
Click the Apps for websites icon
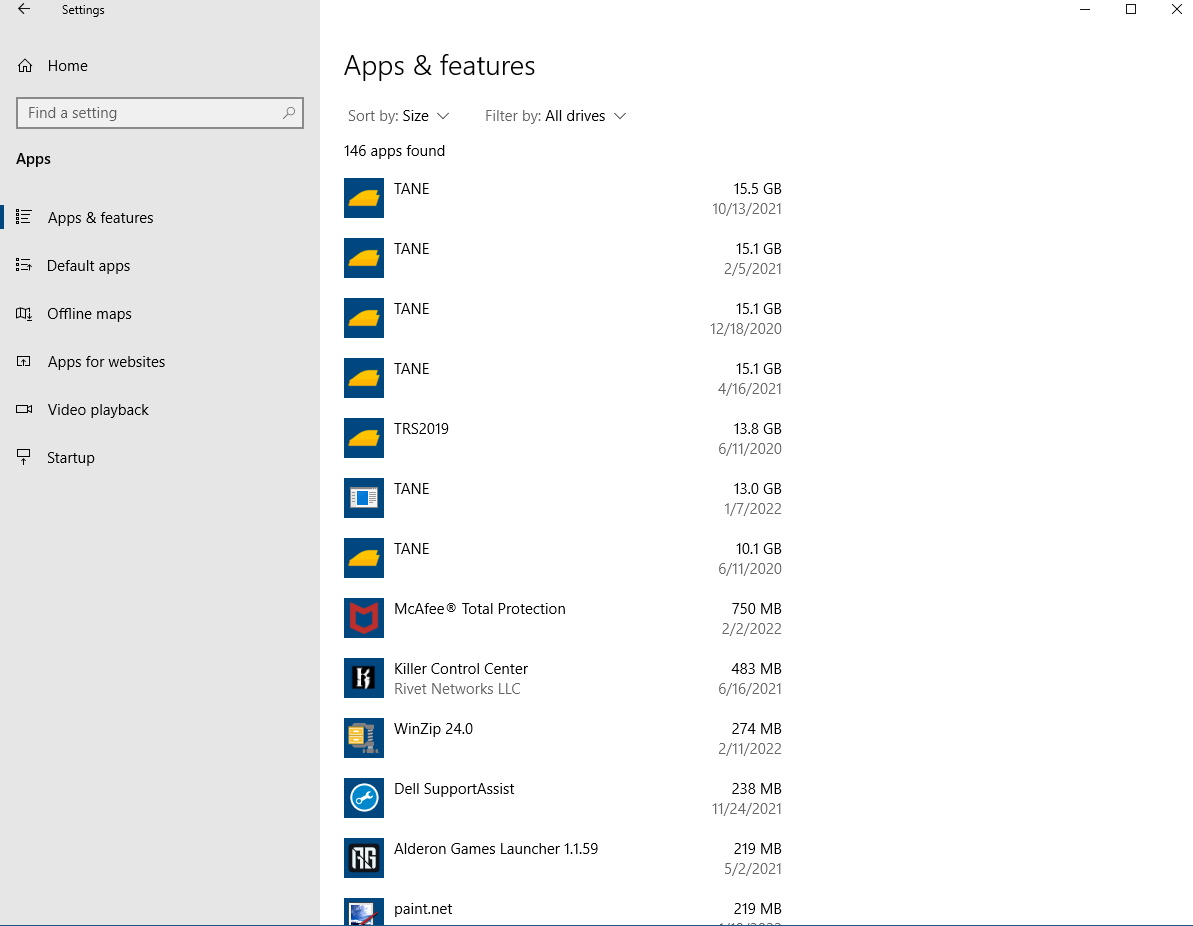coord(24,361)
